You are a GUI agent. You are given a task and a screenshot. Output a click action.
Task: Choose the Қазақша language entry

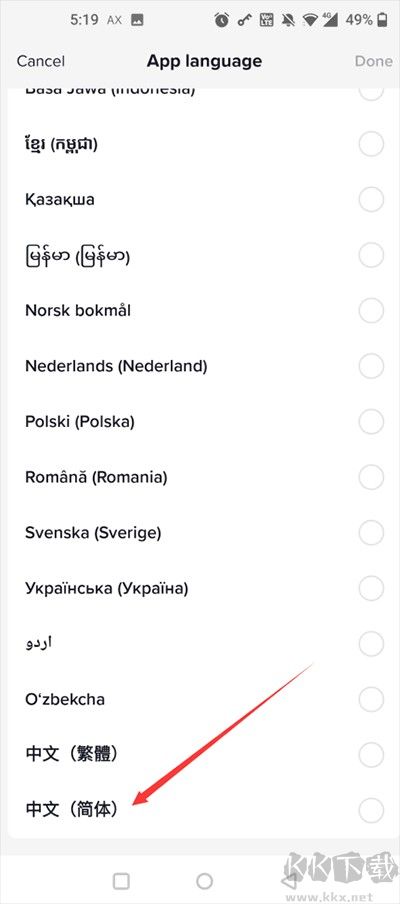pyautogui.click(x=200, y=200)
